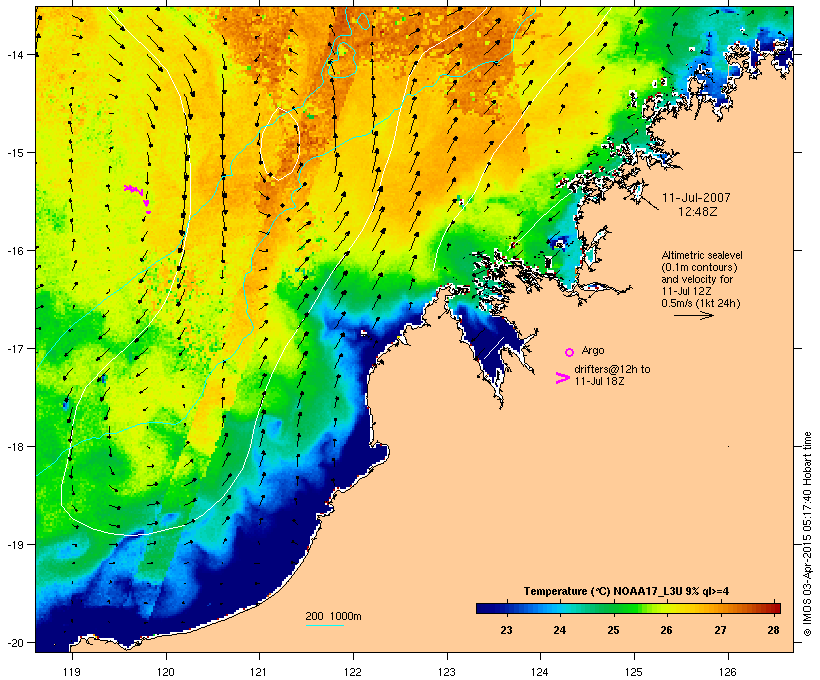820x680 pixels.
Task: Click color bar tick label 24
Action: coord(560,630)
